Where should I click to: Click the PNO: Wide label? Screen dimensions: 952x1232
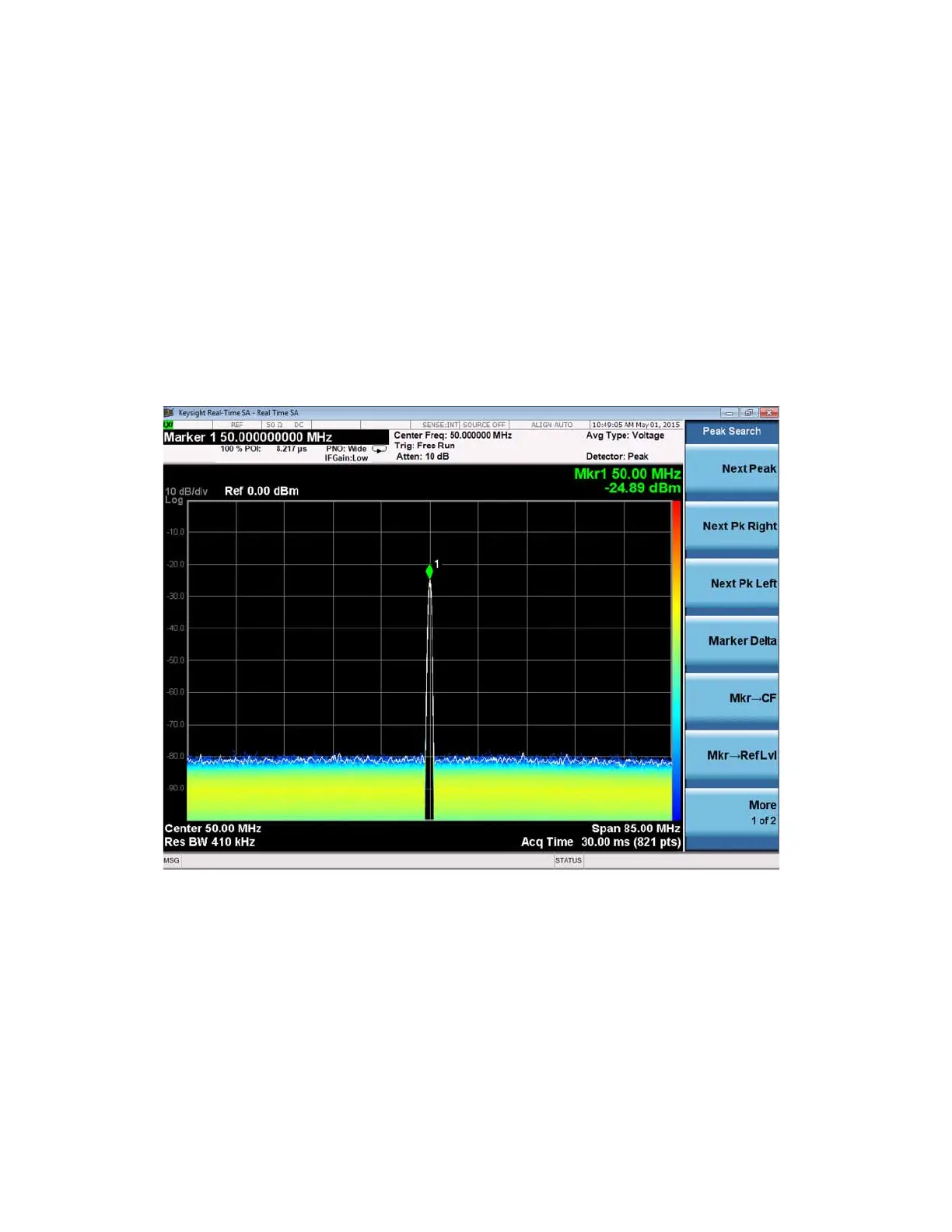346,449
